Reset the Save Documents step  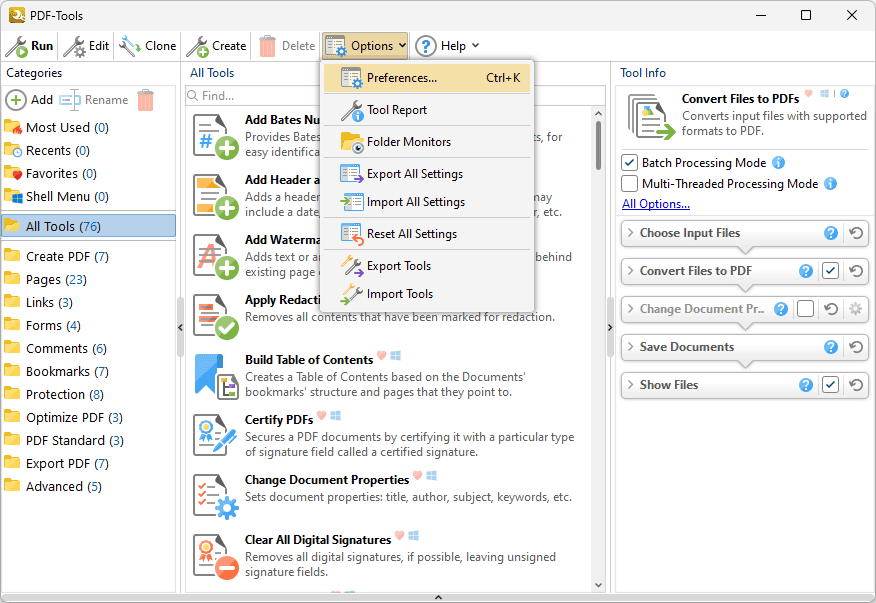click(x=856, y=347)
